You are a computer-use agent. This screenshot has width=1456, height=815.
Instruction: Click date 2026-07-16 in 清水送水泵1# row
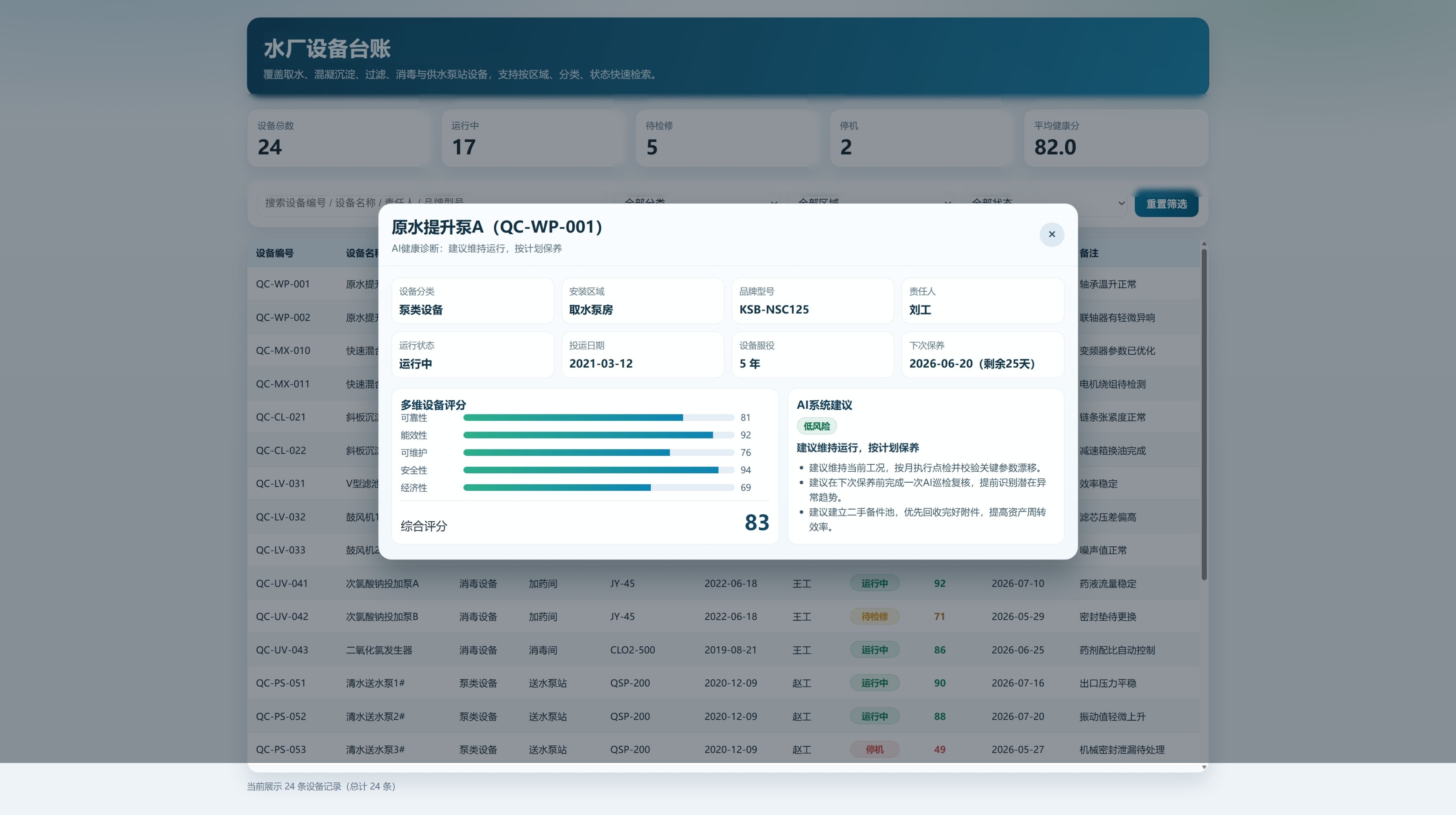(1017, 683)
